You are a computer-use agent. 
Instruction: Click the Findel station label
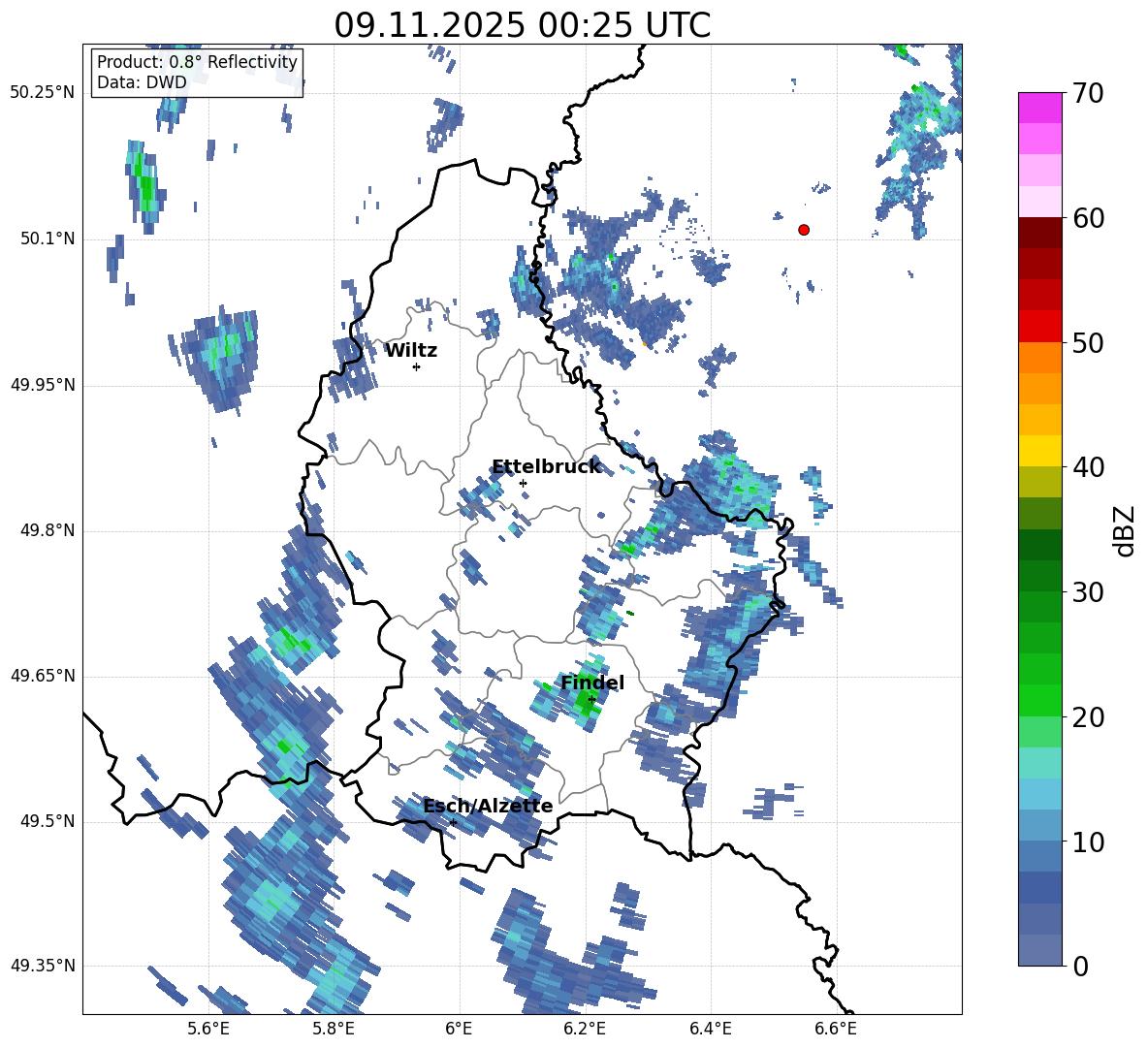(592, 683)
